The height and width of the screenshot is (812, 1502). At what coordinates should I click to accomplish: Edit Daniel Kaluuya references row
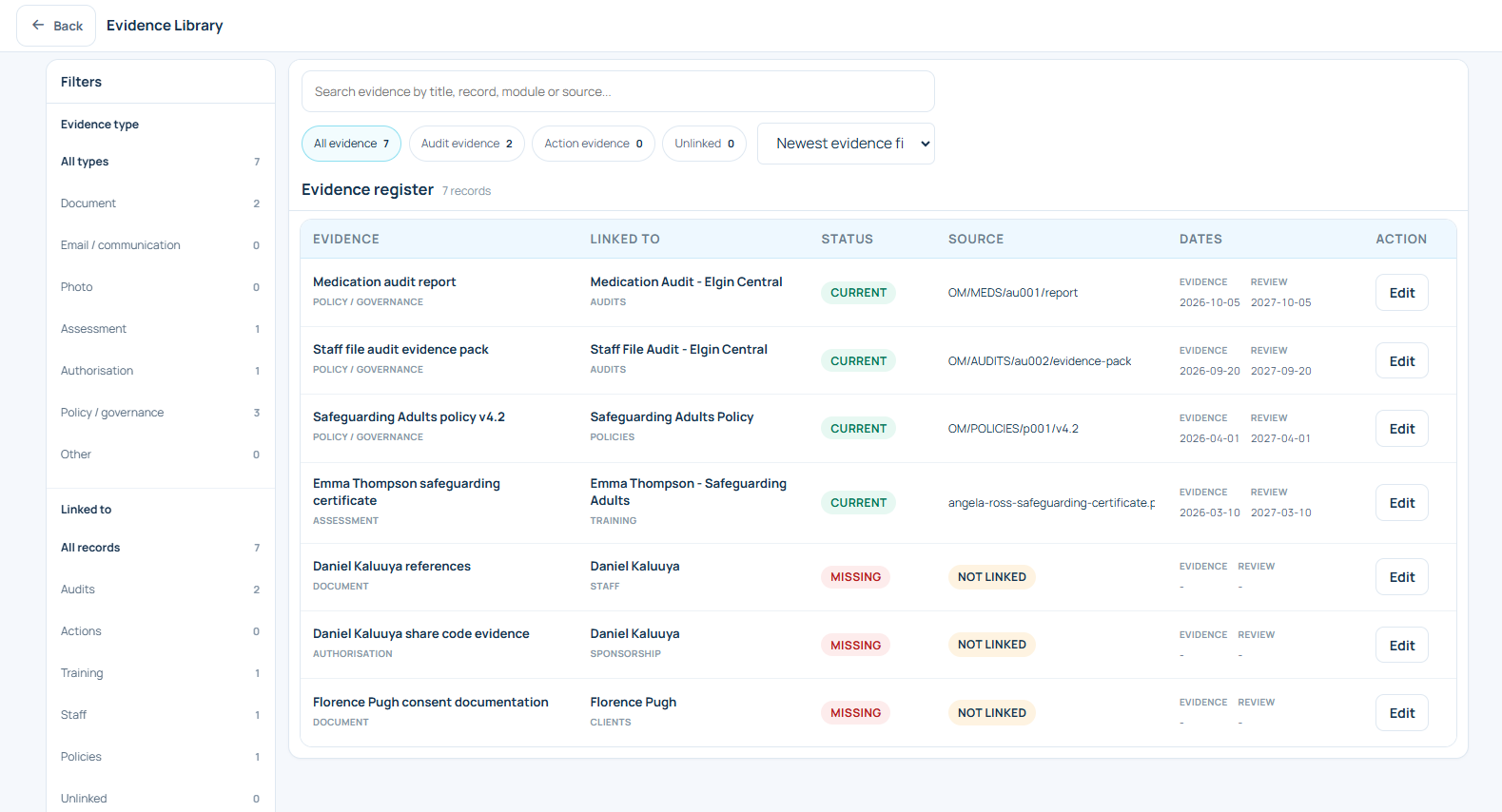(1401, 577)
